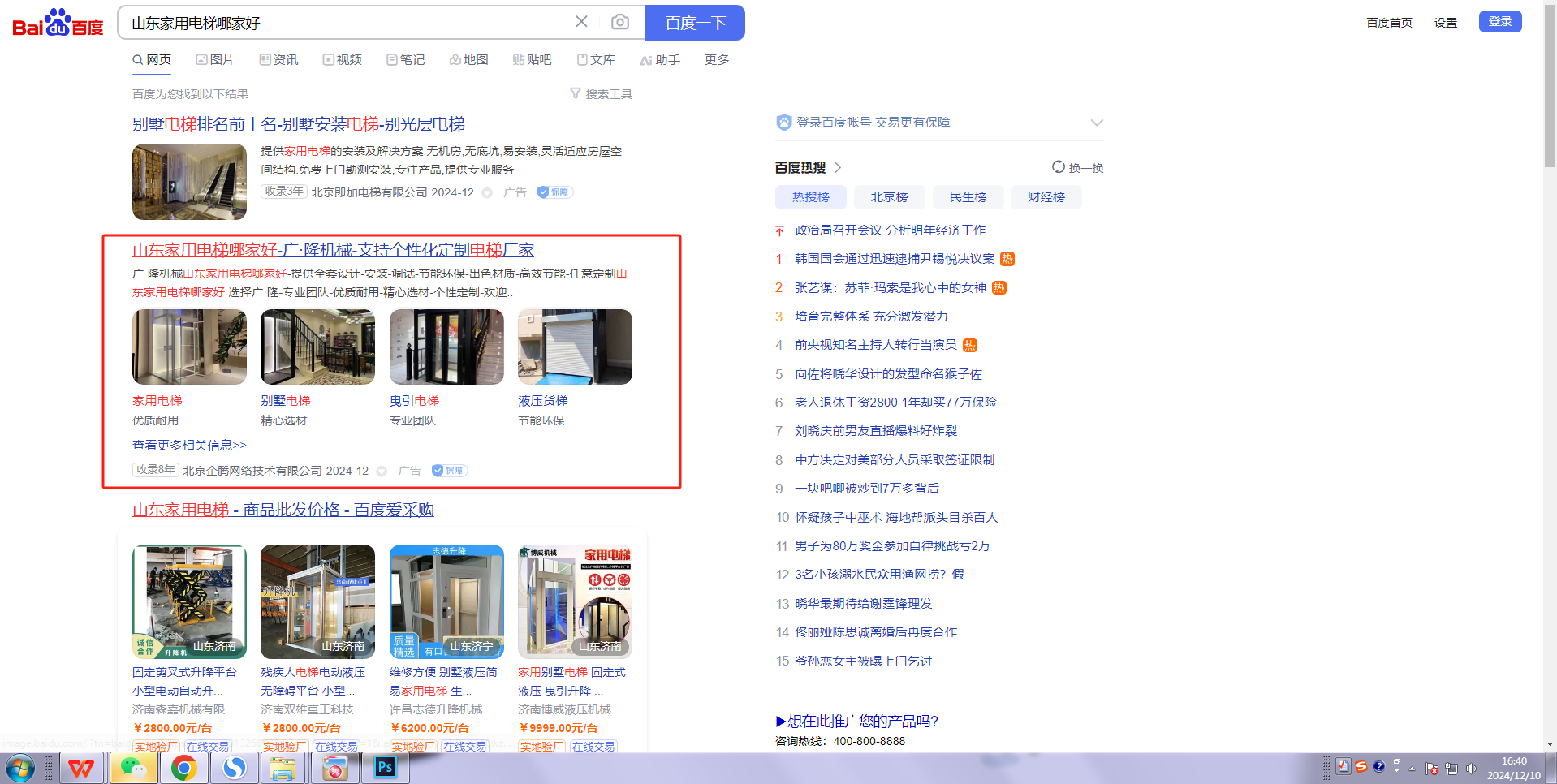
Task: Click the Show desktop button
Action: coord(1551,768)
